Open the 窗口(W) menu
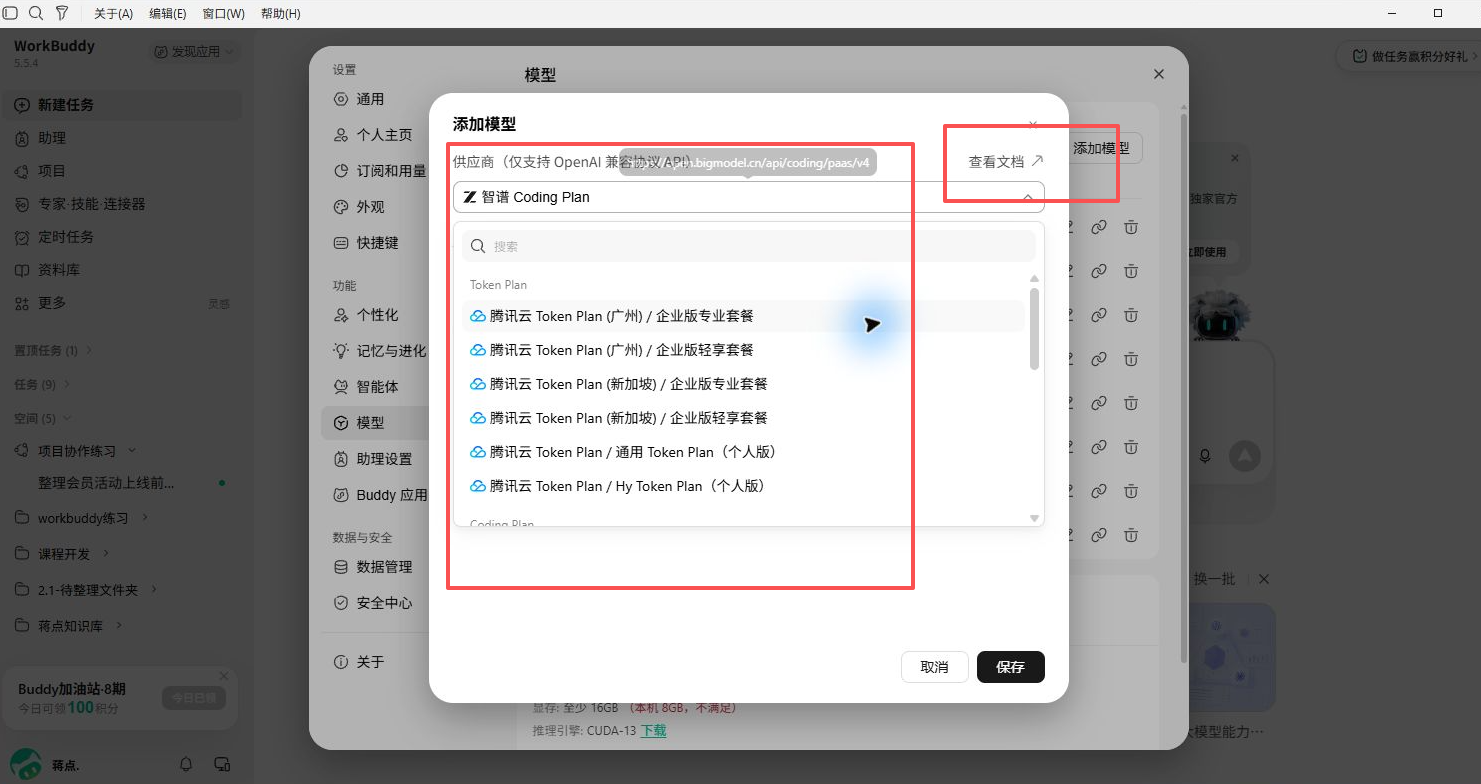Image resolution: width=1481 pixels, height=784 pixels. pos(223,14)
